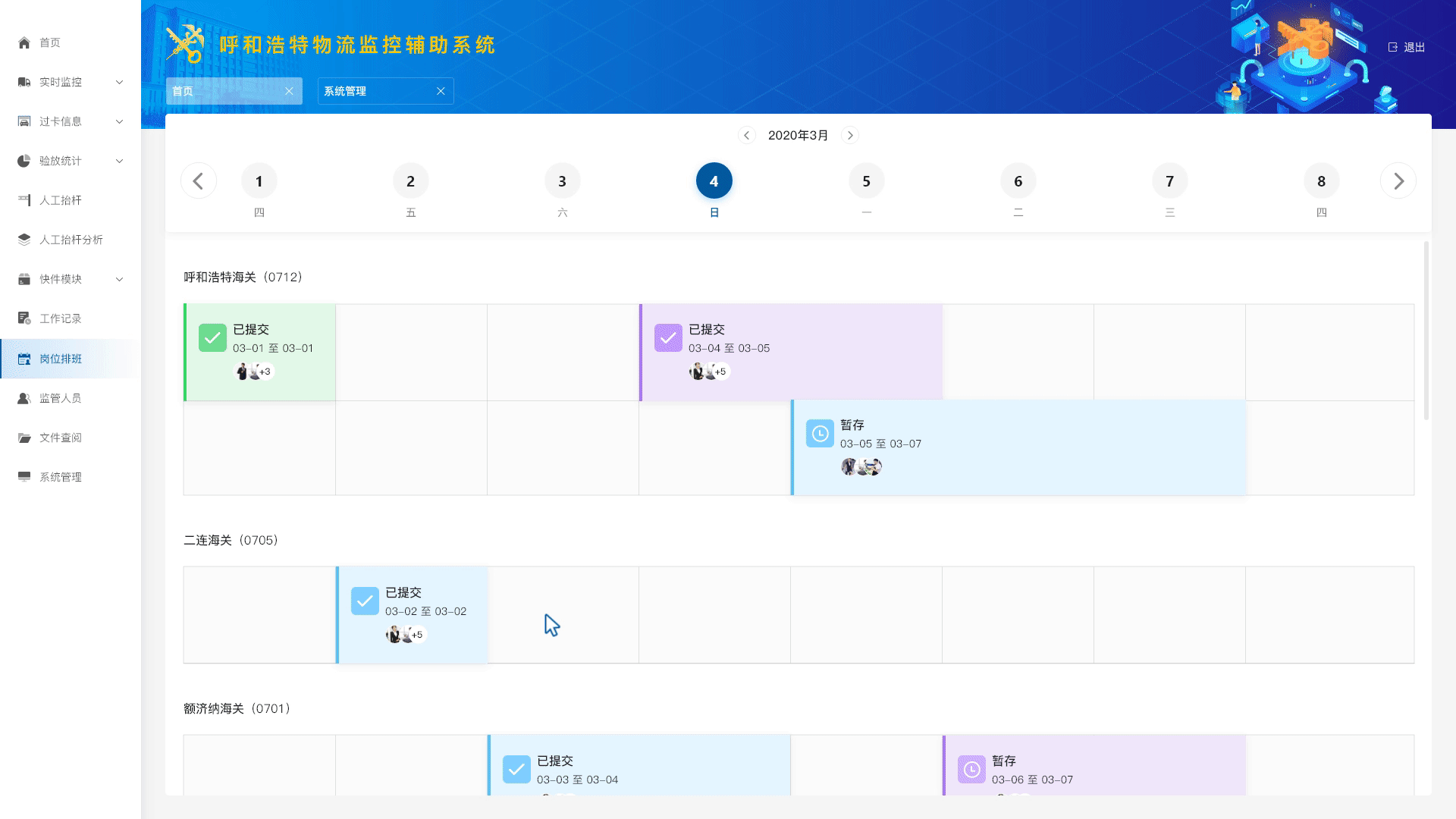Open 人工抬杆分析 via its layers icon
Screen dimensions: 1456x819
[x=23, y=240]
